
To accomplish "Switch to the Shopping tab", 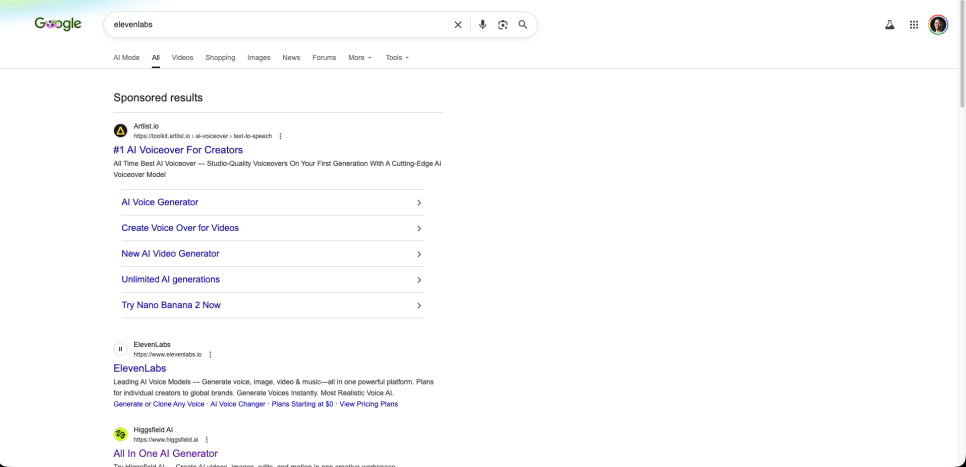I will click(x=220, y=57).
